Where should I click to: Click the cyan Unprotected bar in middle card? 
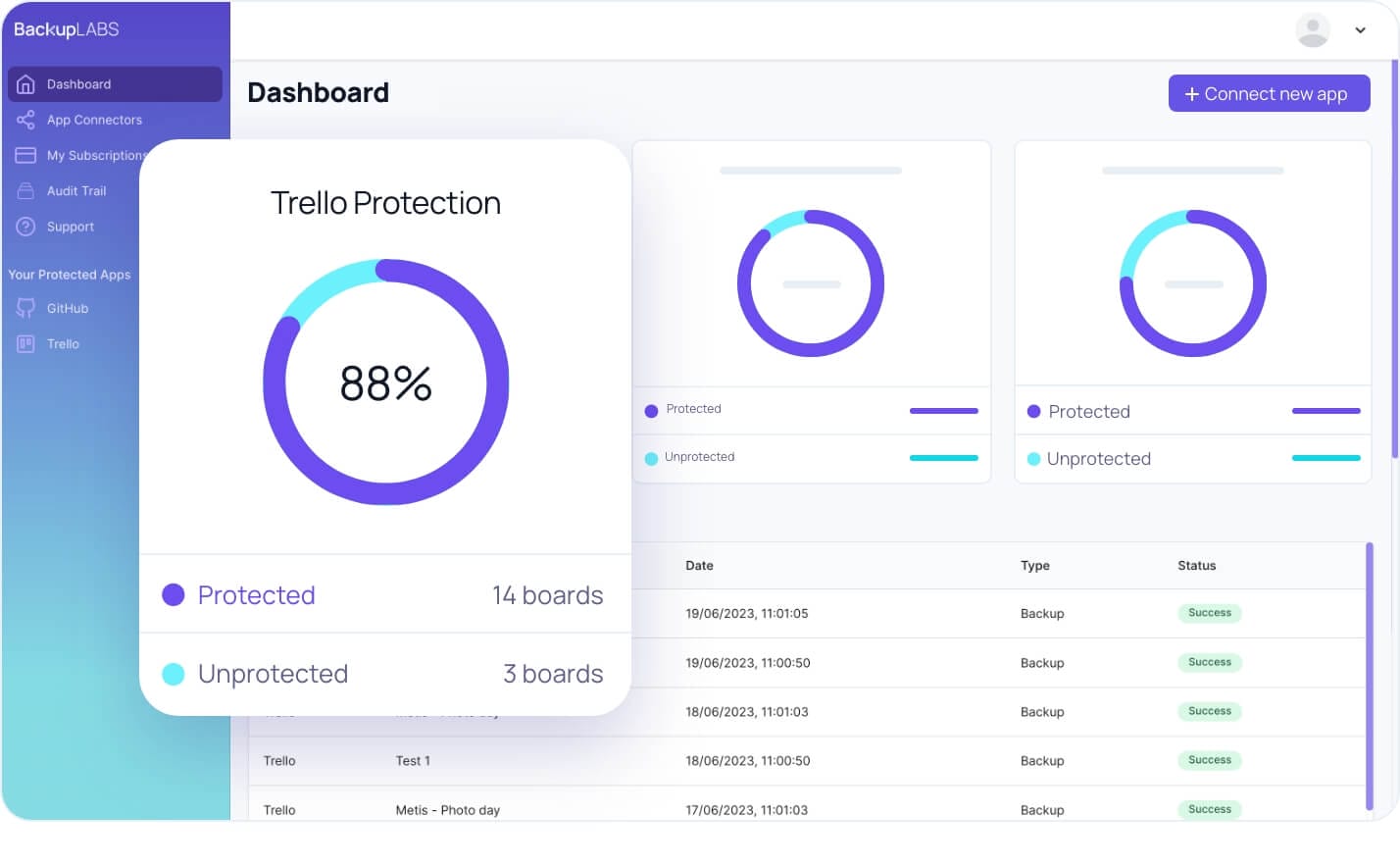[944, 458]
